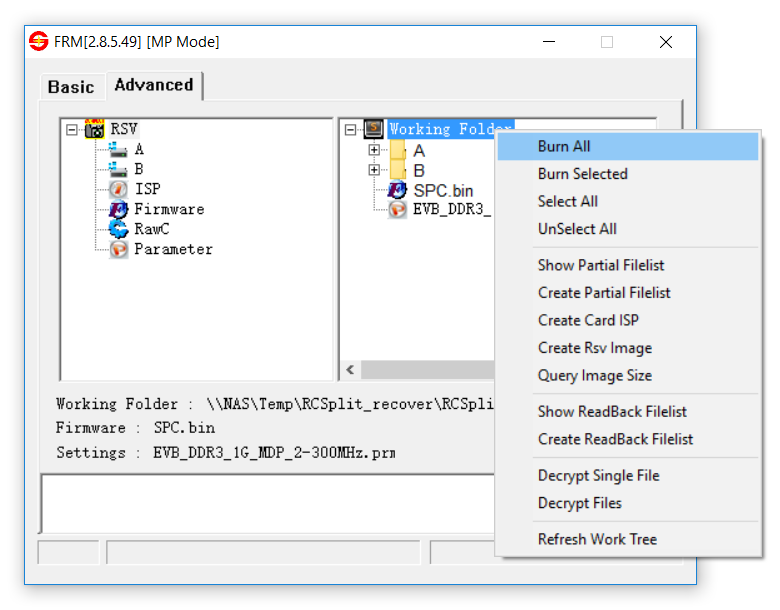
Task: Select Decrypt Files menu entry
Action: [x=628, y=503]
